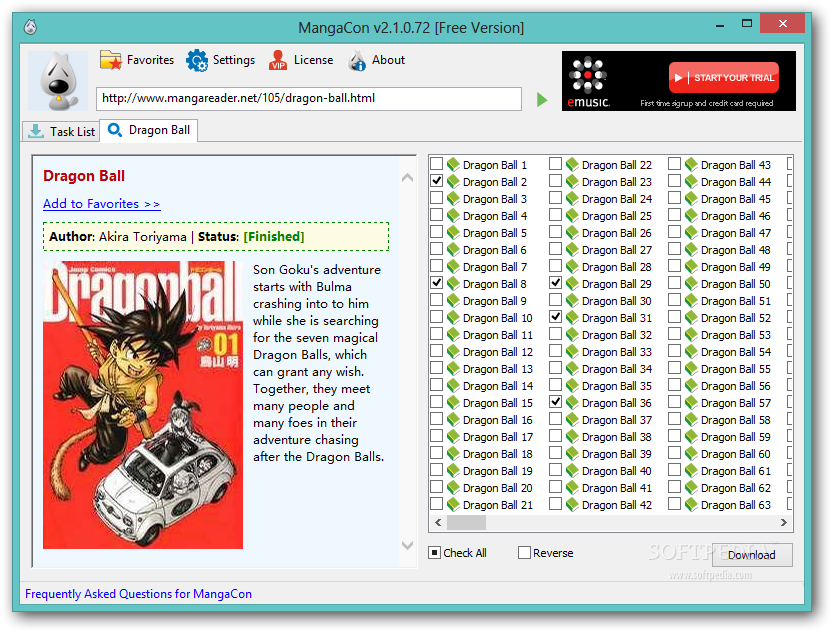Image resolution: width=832 pixels, height=632 pixels.
Task: Uncheck the Dragon Ball 31 checkbox
Action: point(555,316)
